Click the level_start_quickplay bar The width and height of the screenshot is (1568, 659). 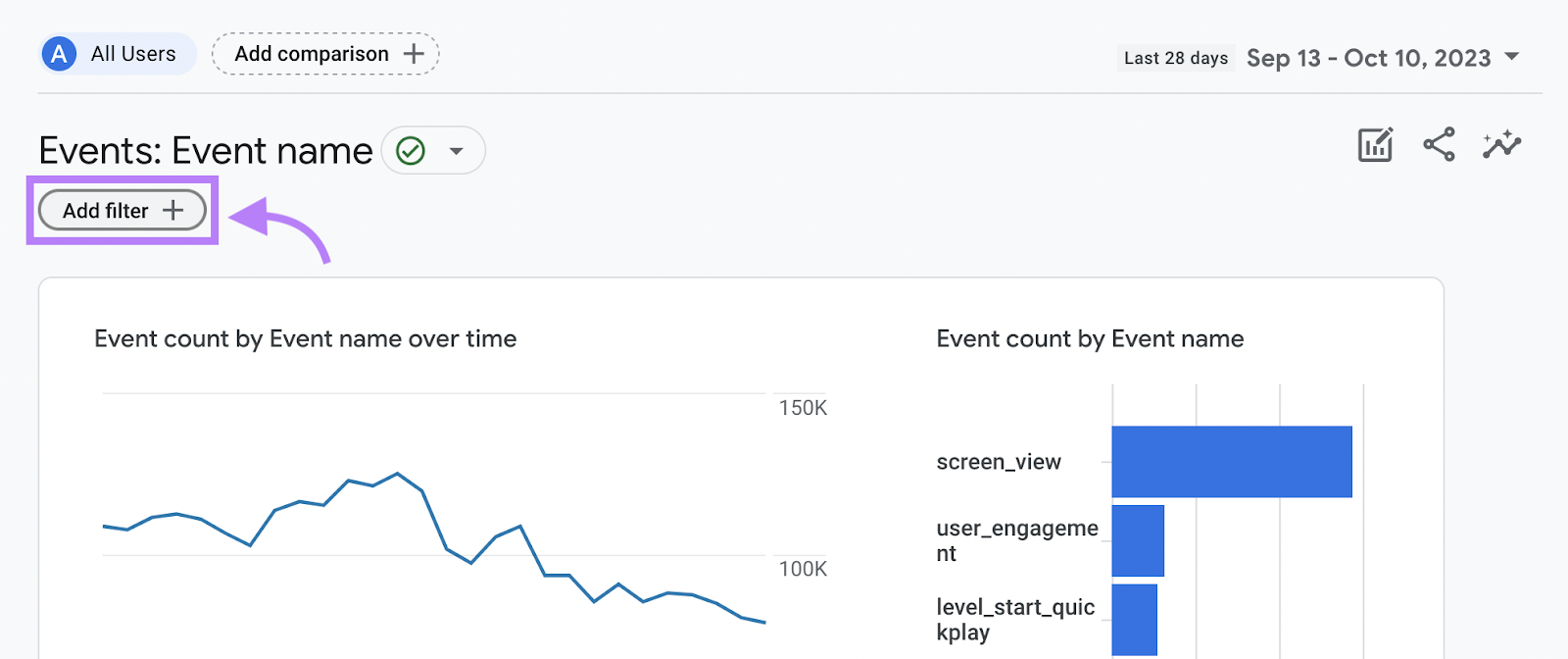[1134, 619]
